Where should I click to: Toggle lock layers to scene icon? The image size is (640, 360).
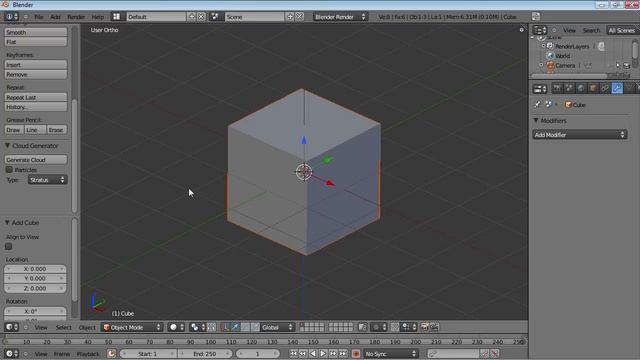coord(362,327)
